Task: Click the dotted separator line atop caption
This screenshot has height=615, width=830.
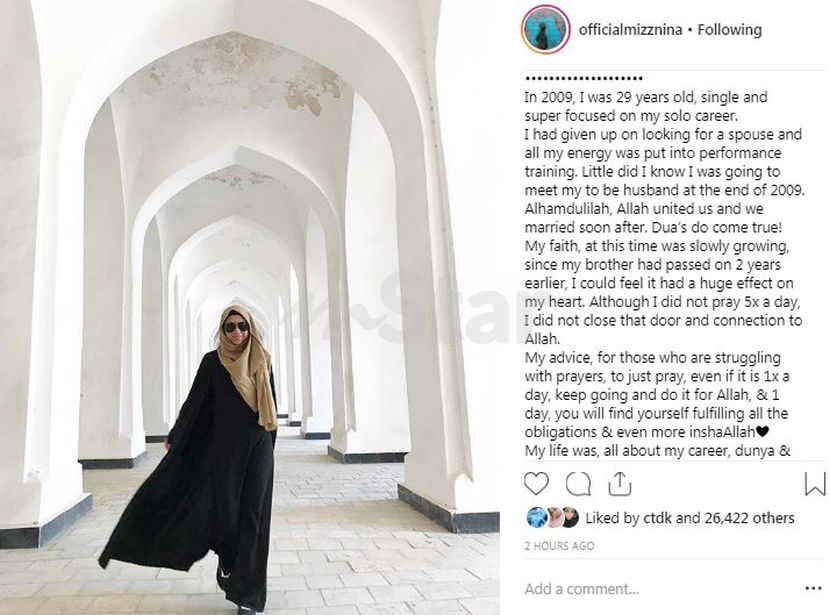Action: pyautogui.click(x=583, y=78)
